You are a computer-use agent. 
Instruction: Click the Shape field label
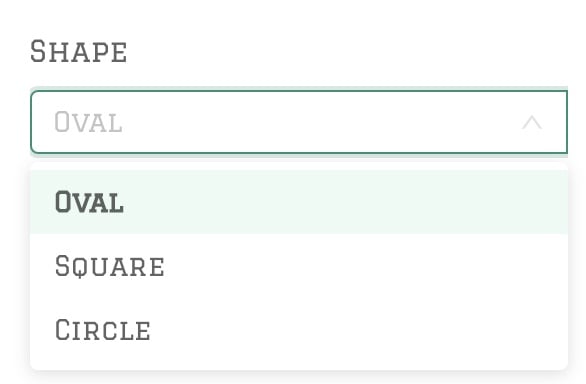pyautogui.click(x=79, y=52)
